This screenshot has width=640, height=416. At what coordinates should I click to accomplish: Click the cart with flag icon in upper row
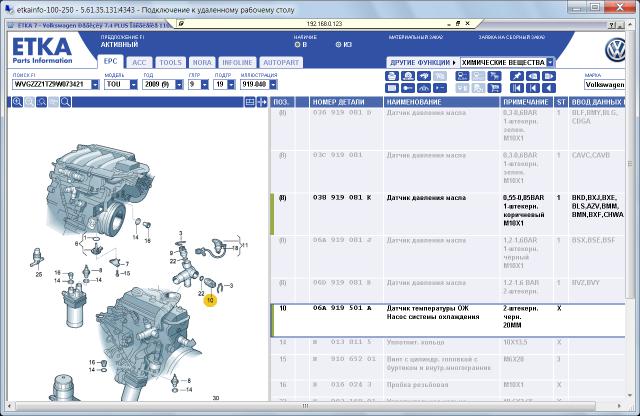[494, 76]
